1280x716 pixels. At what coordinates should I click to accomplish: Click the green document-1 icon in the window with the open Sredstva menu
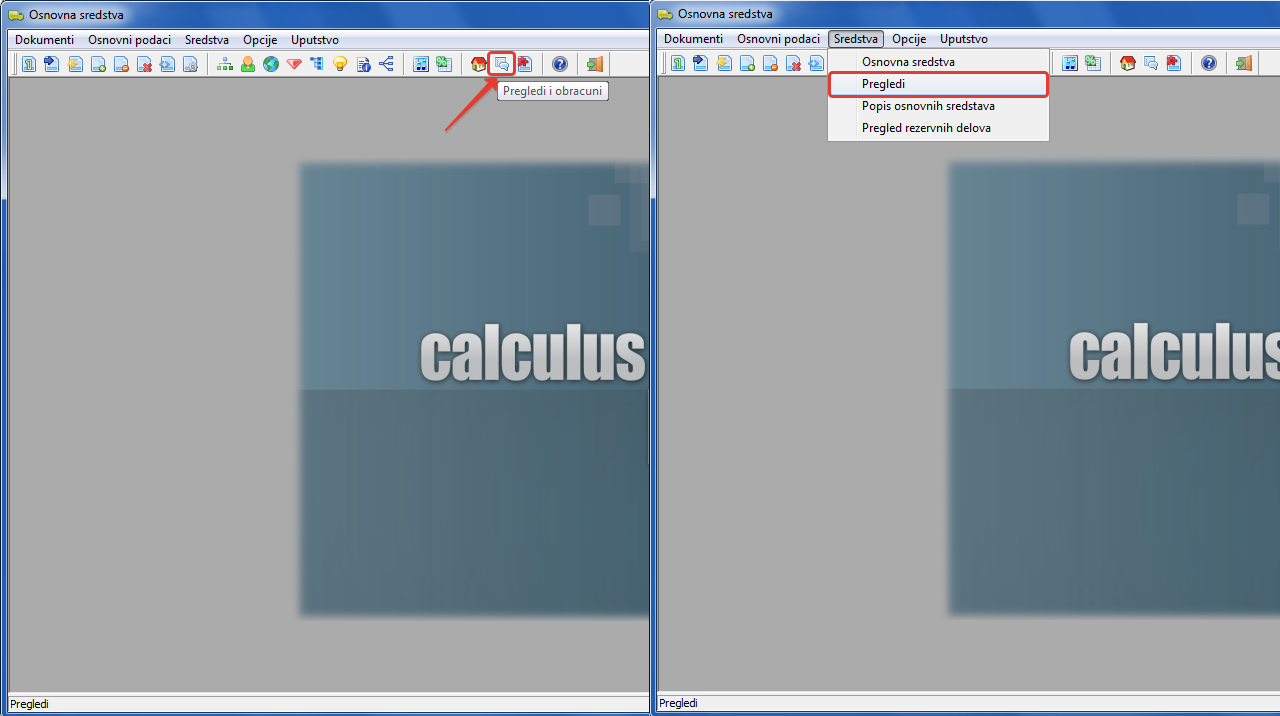tap(678, 63)
